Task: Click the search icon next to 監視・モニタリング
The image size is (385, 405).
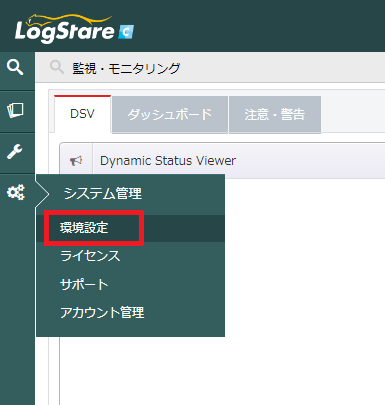Action: pyautogui.click(x=57, y=68)
